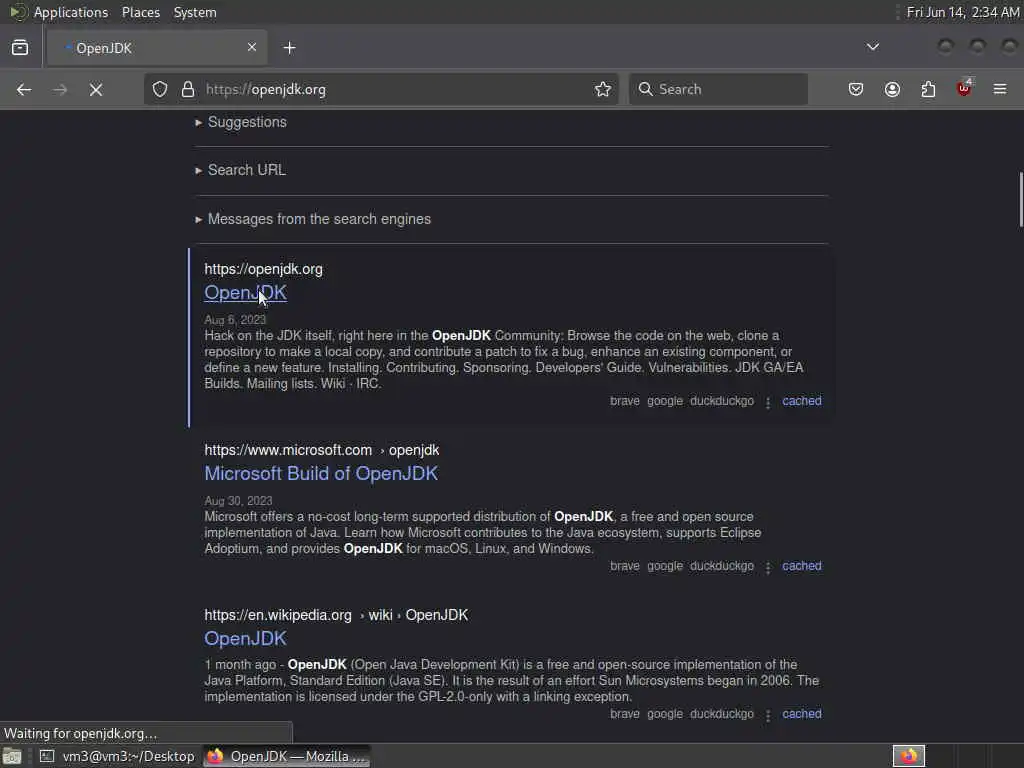
Task: Select the OpenJDK tab label
Action: point(104,48)
